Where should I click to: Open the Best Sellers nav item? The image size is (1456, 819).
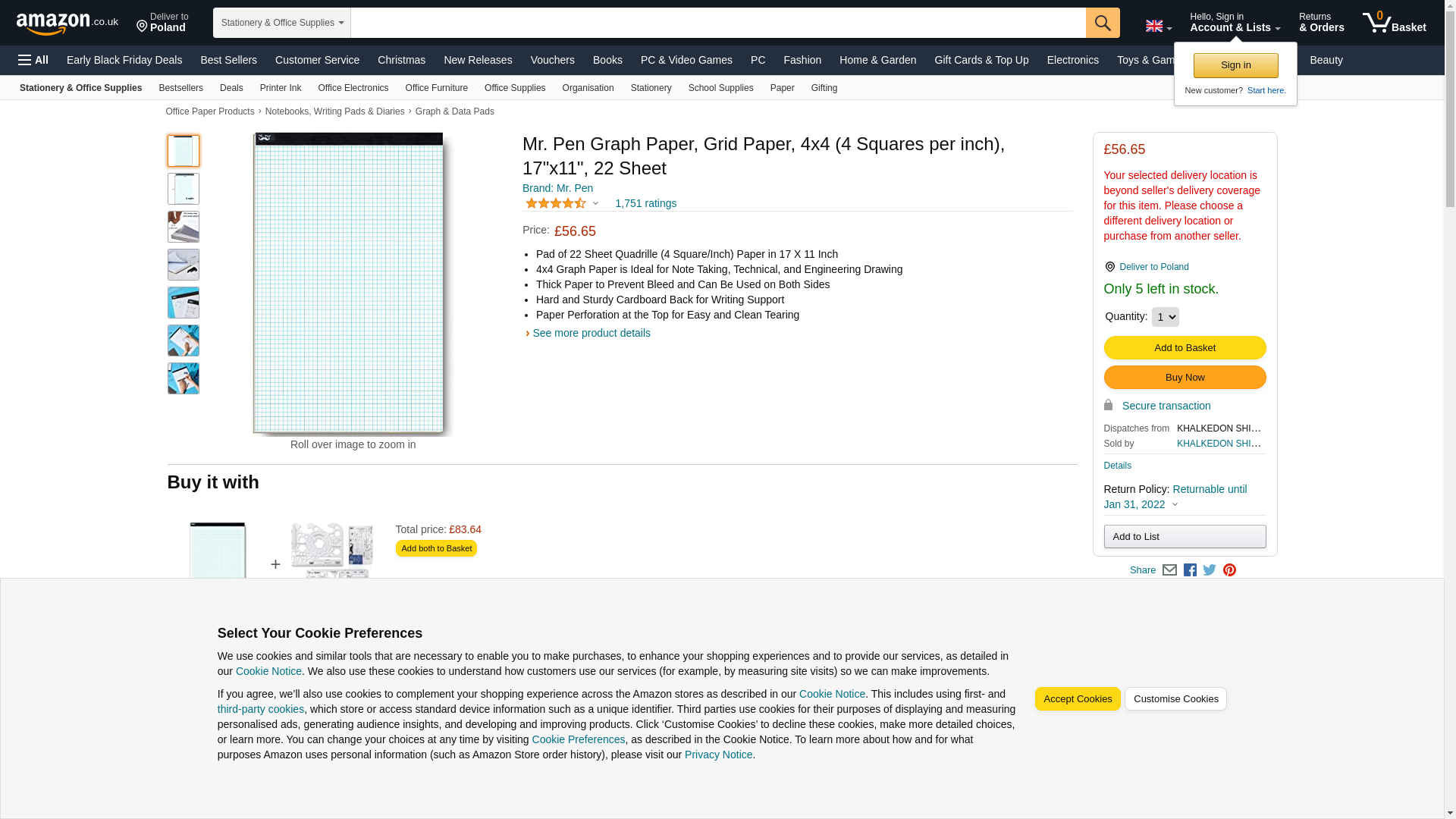228,60
